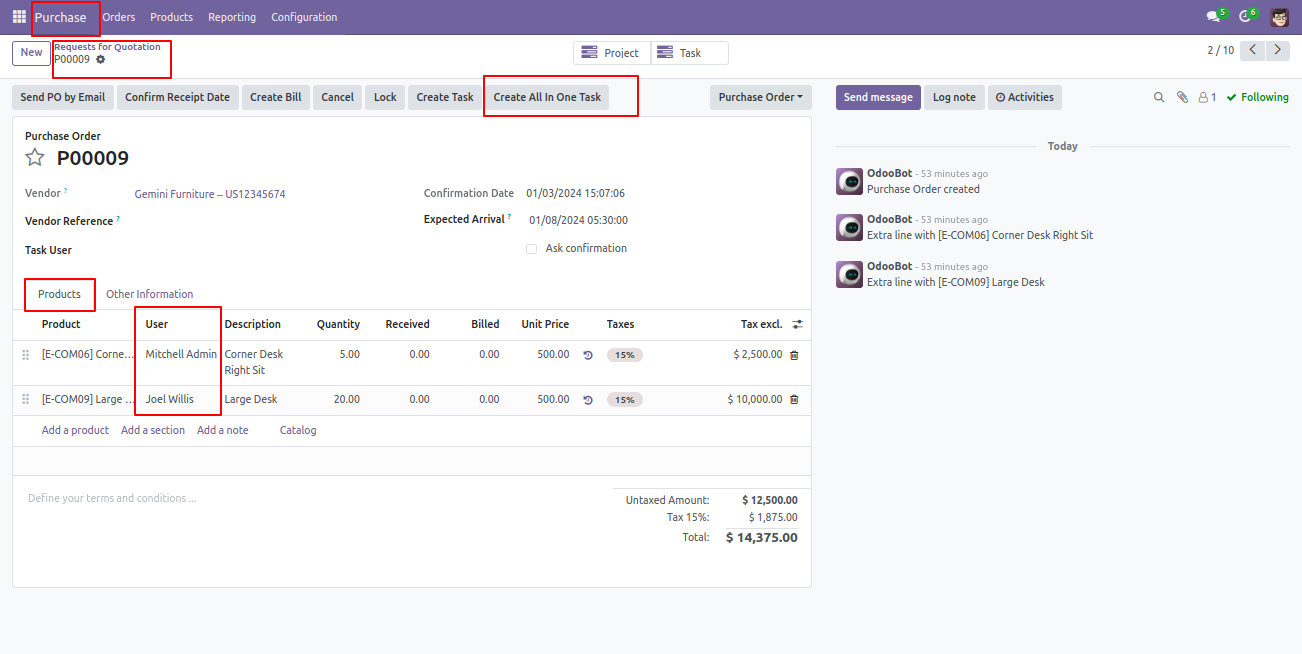
Task: Click OdooBot avatar on Large Desk message
Action: click(x=849, y=274)
